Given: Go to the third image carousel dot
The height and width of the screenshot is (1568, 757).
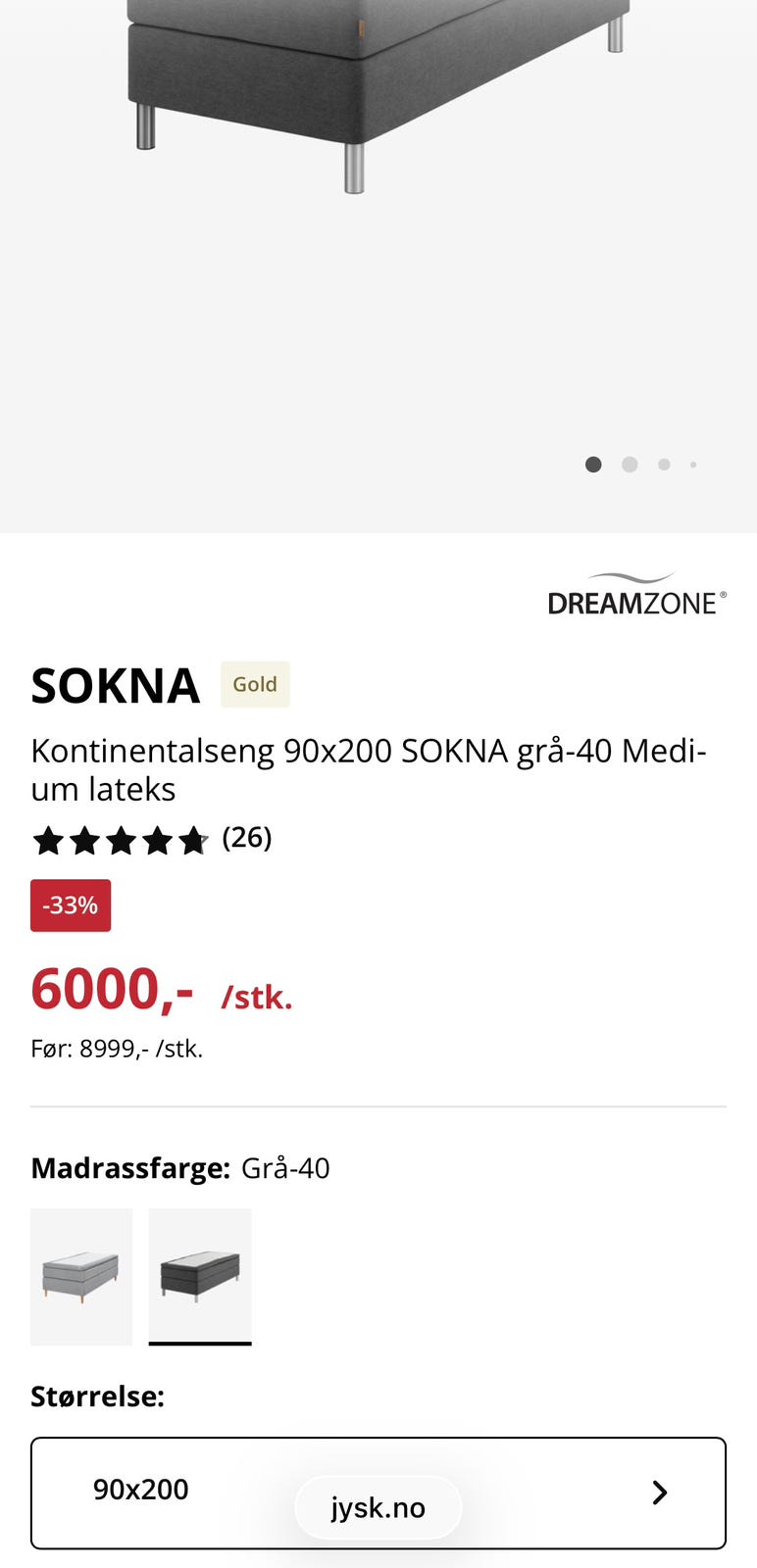Looking at the screenshot, I should (664, 465).
